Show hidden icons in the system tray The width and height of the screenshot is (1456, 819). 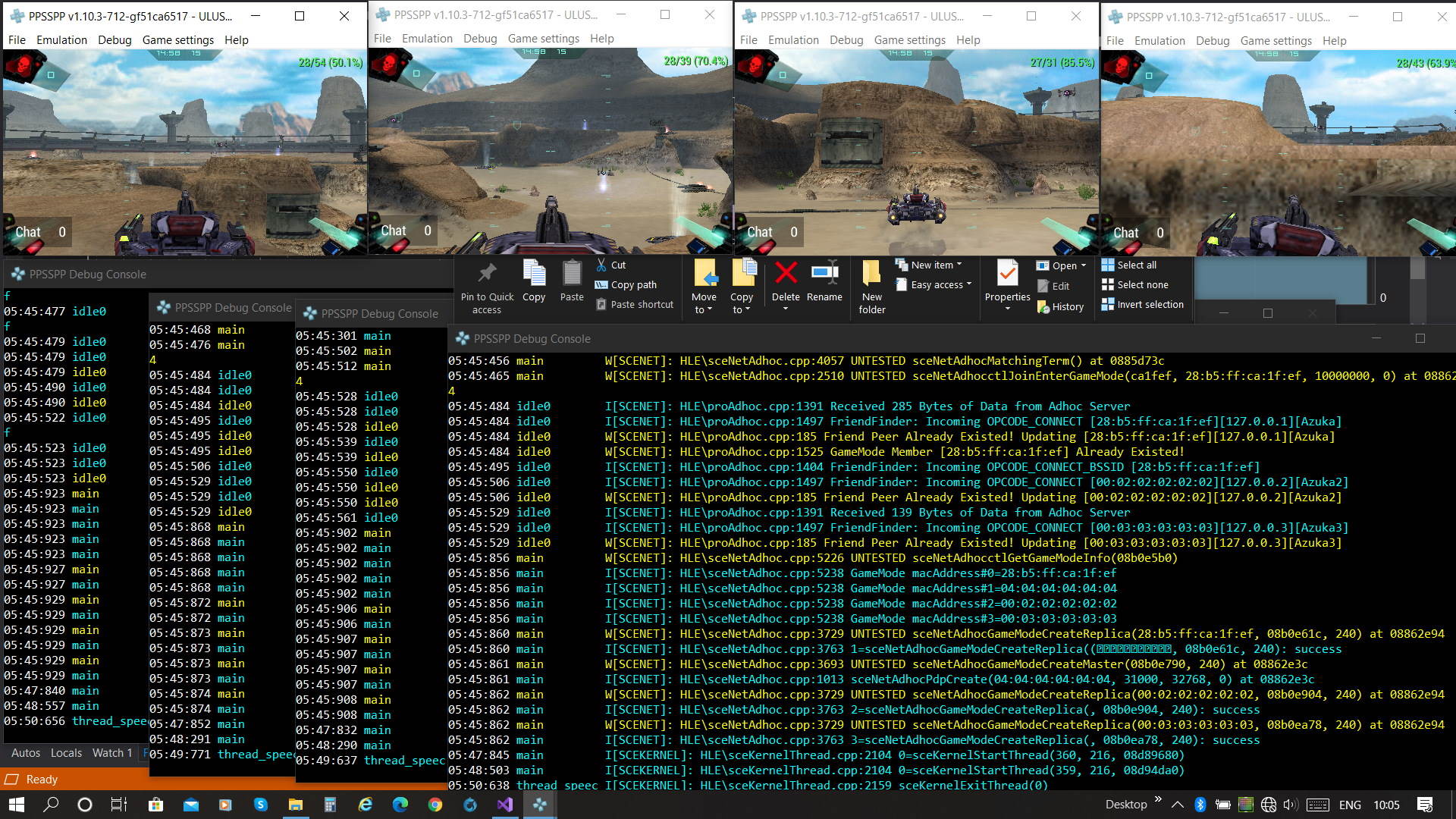pos(1177,805)
